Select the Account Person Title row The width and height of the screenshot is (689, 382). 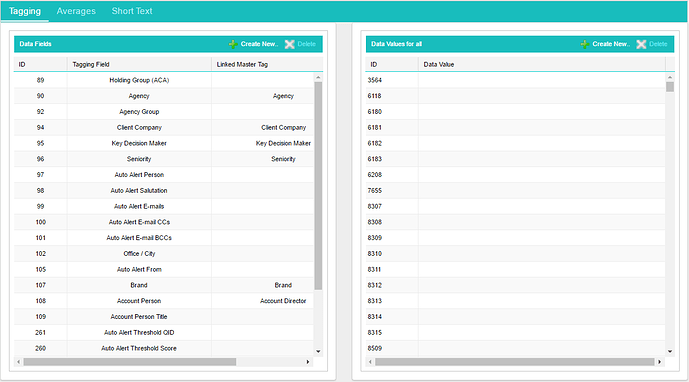(x=164, y=317)
